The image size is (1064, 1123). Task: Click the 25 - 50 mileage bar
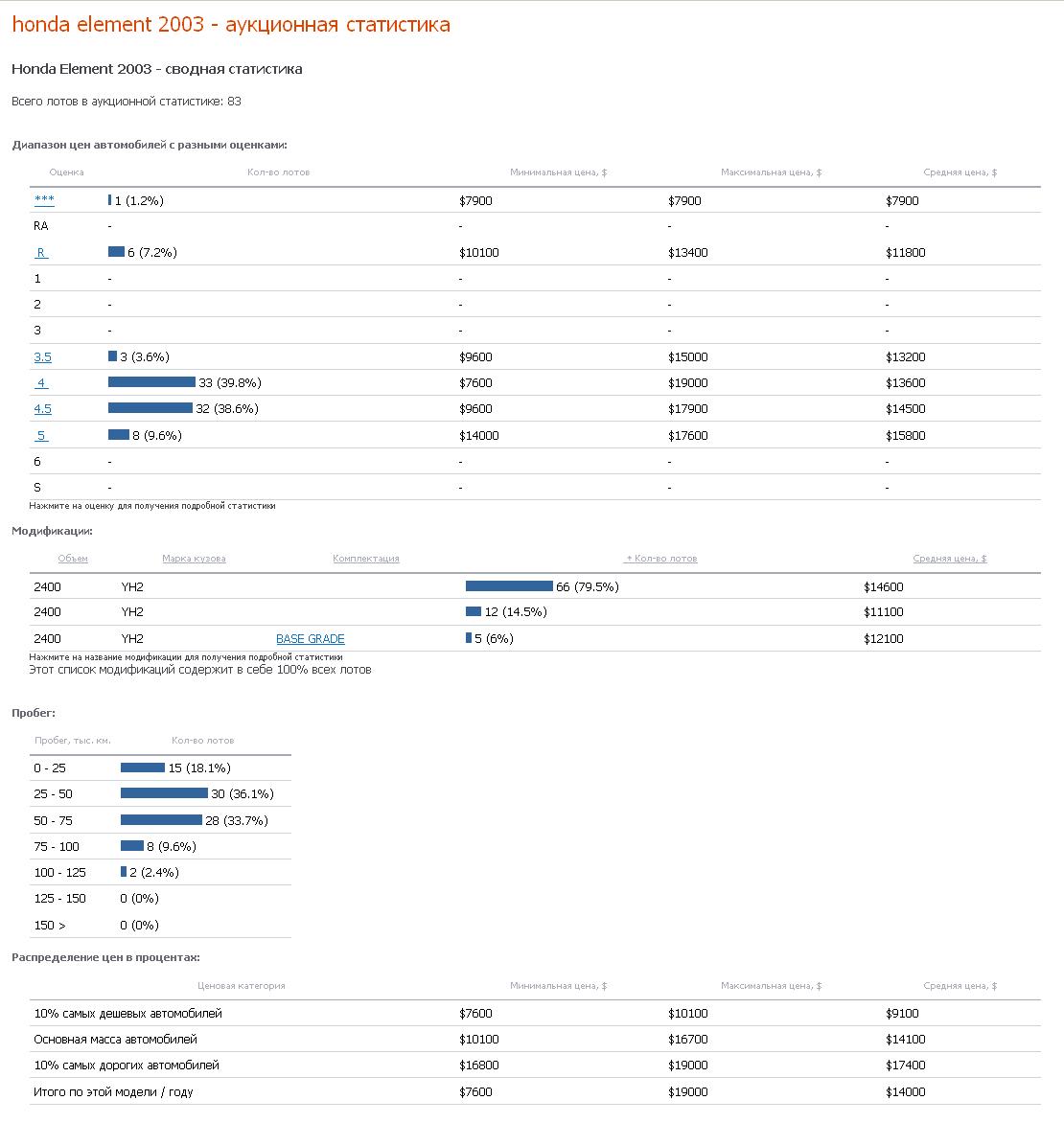click(164, 793)
